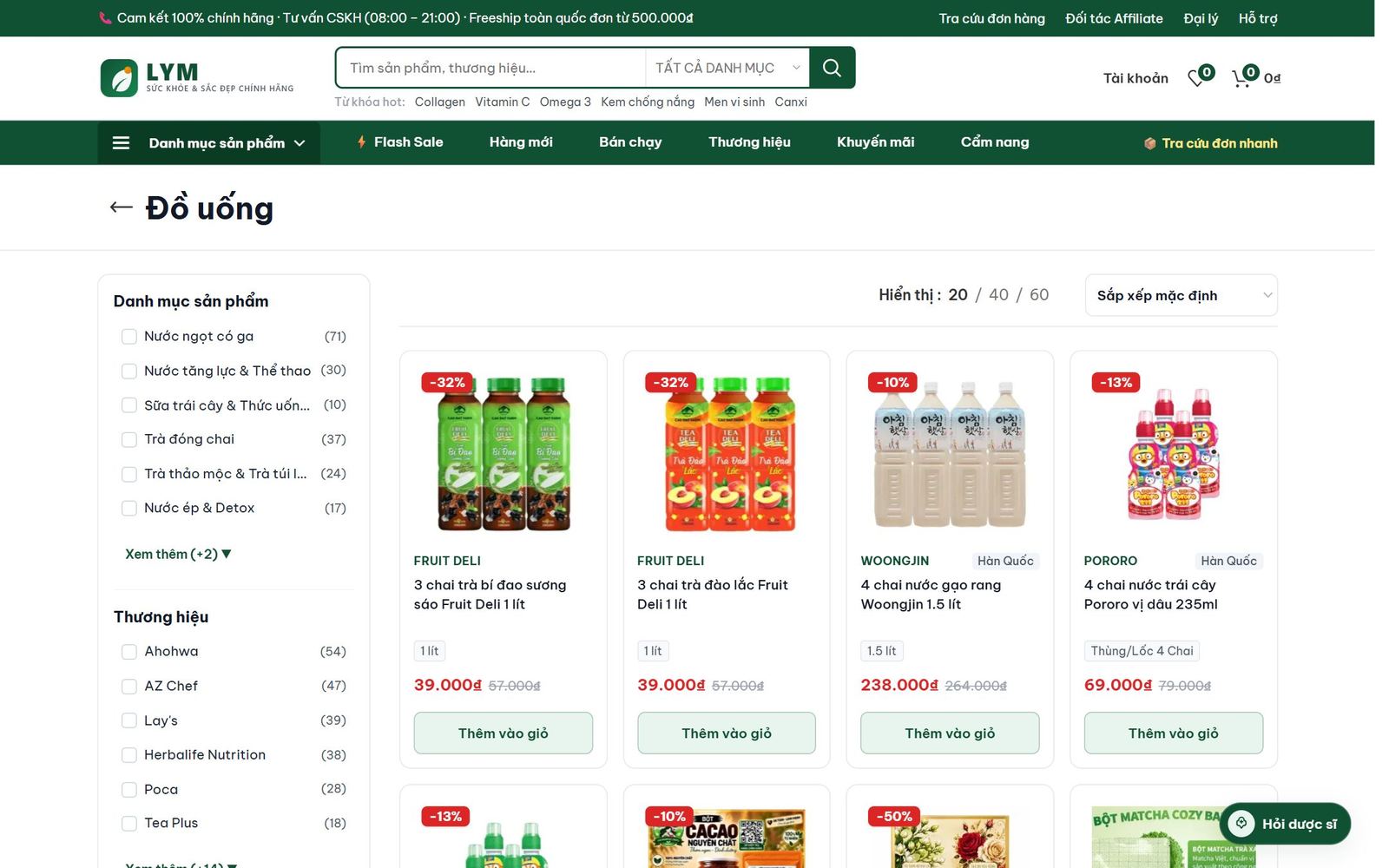Show 40 products per page
1389x868 pixels.
(x=998, y=295)
